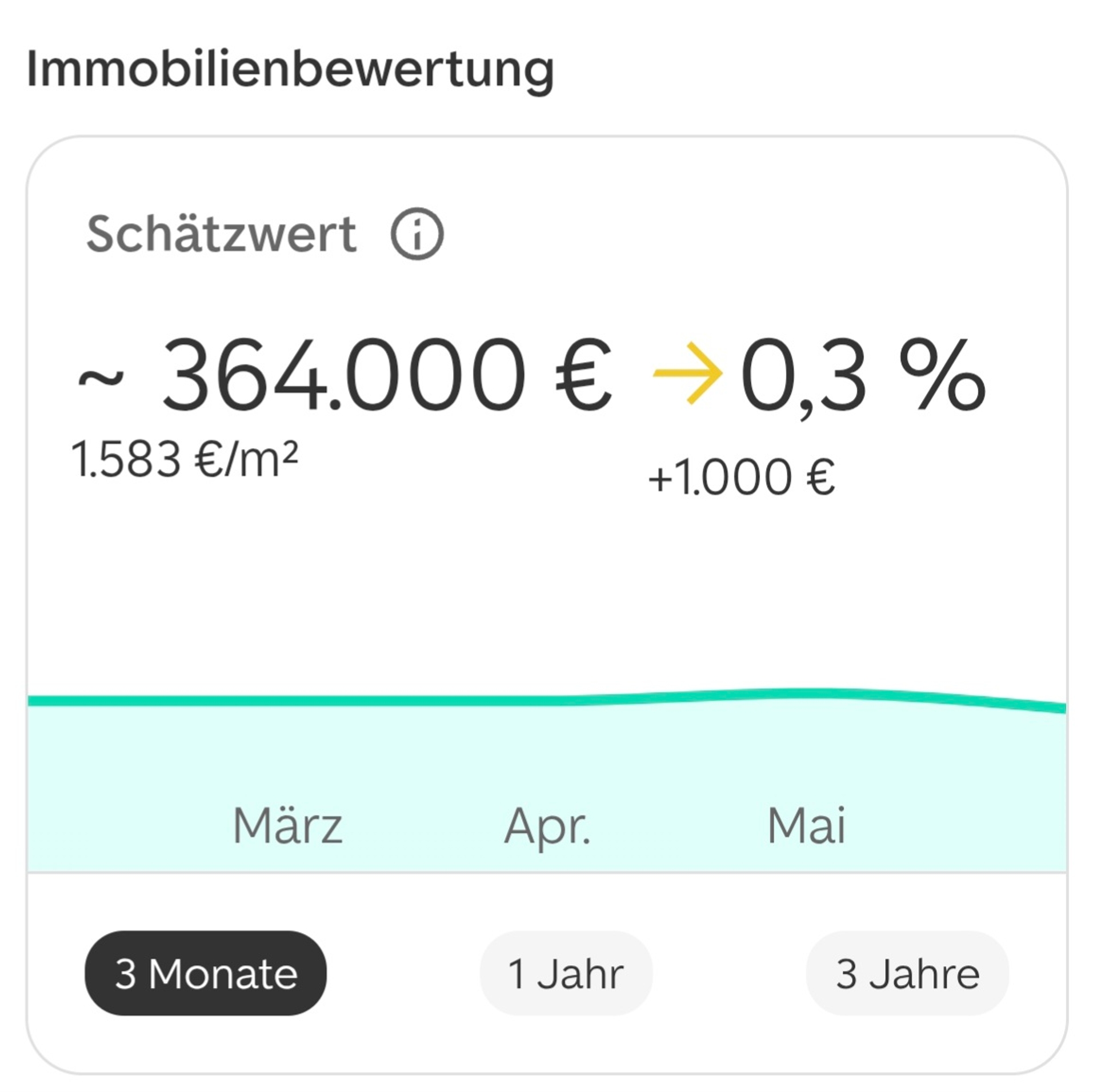Click the +1.000 € change amount
The height and width of the screenshot is (1092, 1097).
[x=741, y=477]
